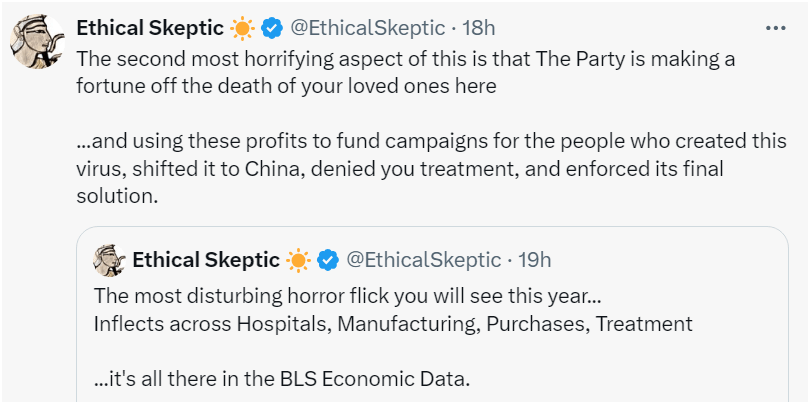
Task: Open the 19h timestamp of quoted tweet
Action: [x=534, y=260]
